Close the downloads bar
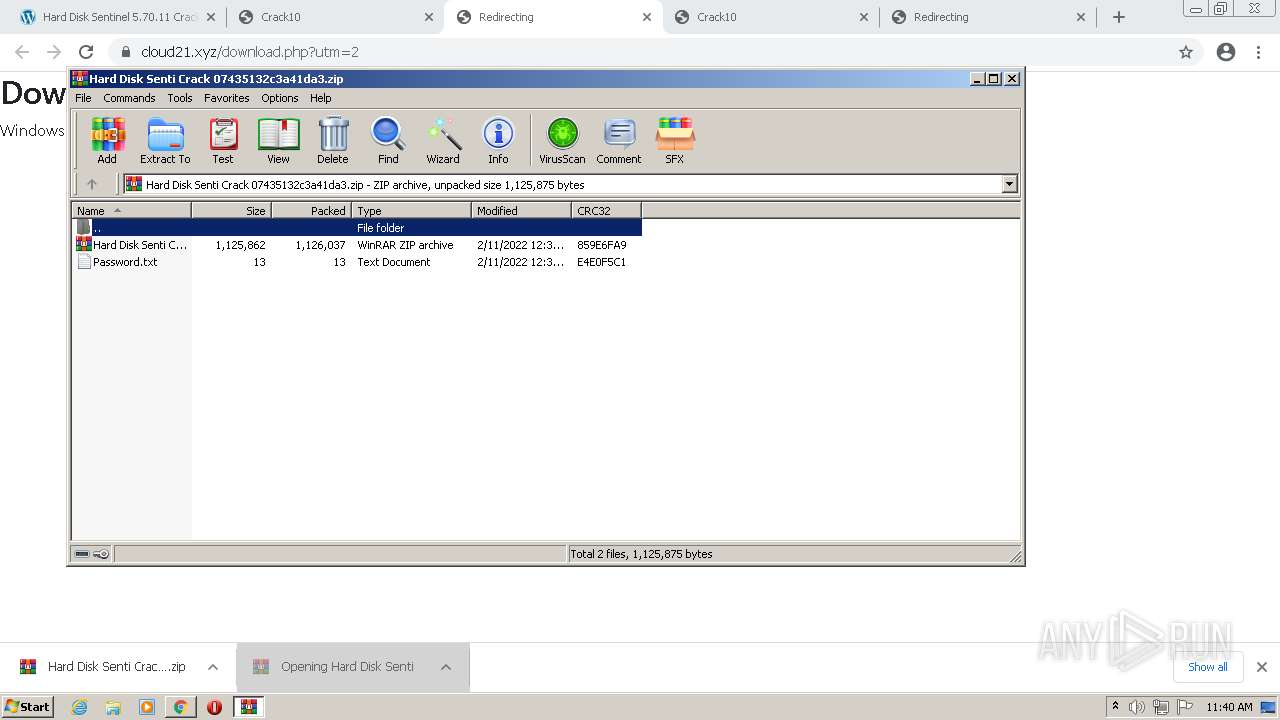The width and height of the screenshot is (1280, 720). pyautogui.click(x=1262, y=667)
